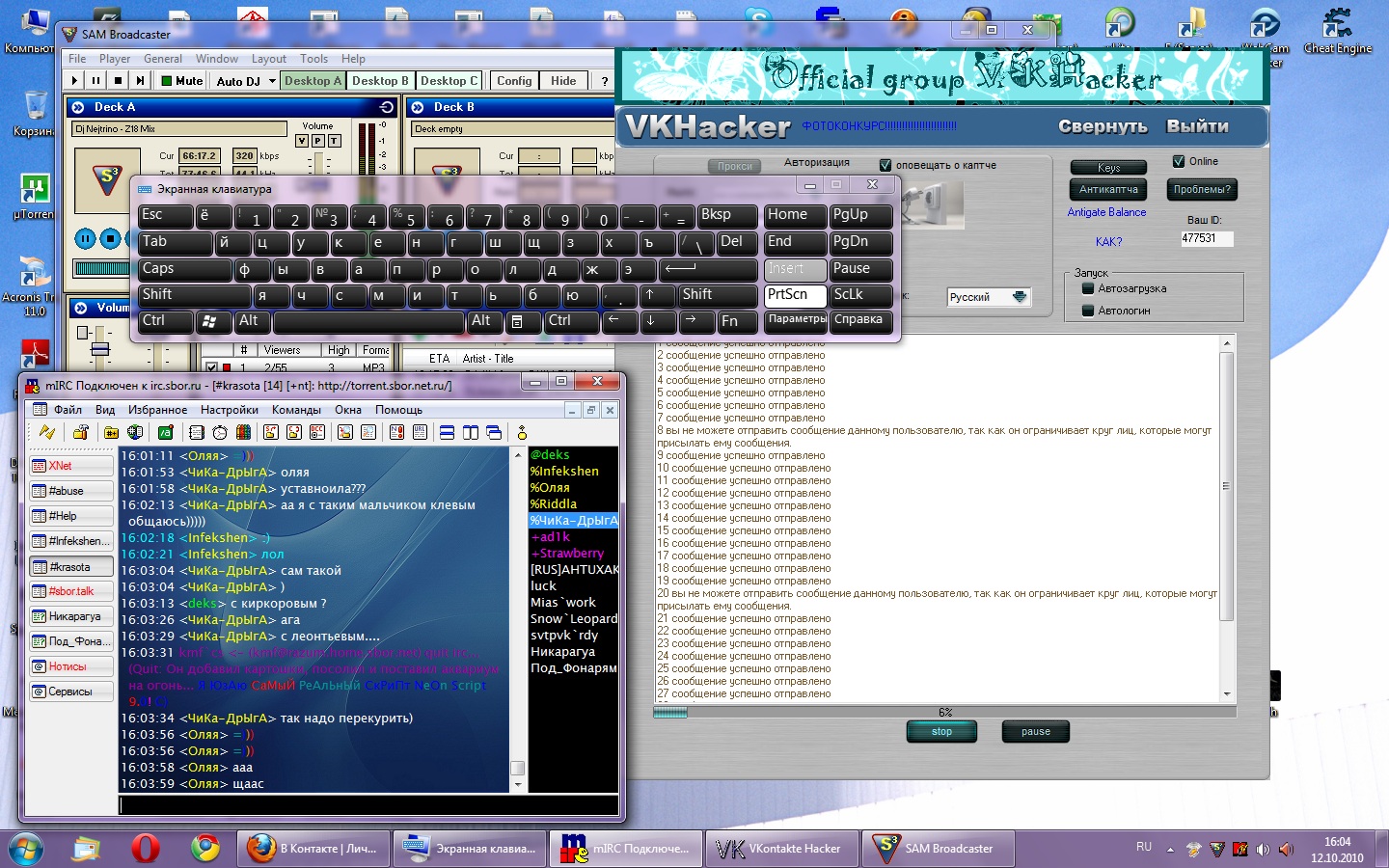Show hidden tray icons arrow
This screenshot has height=868, width=1389.
(x=1170, y=850)
